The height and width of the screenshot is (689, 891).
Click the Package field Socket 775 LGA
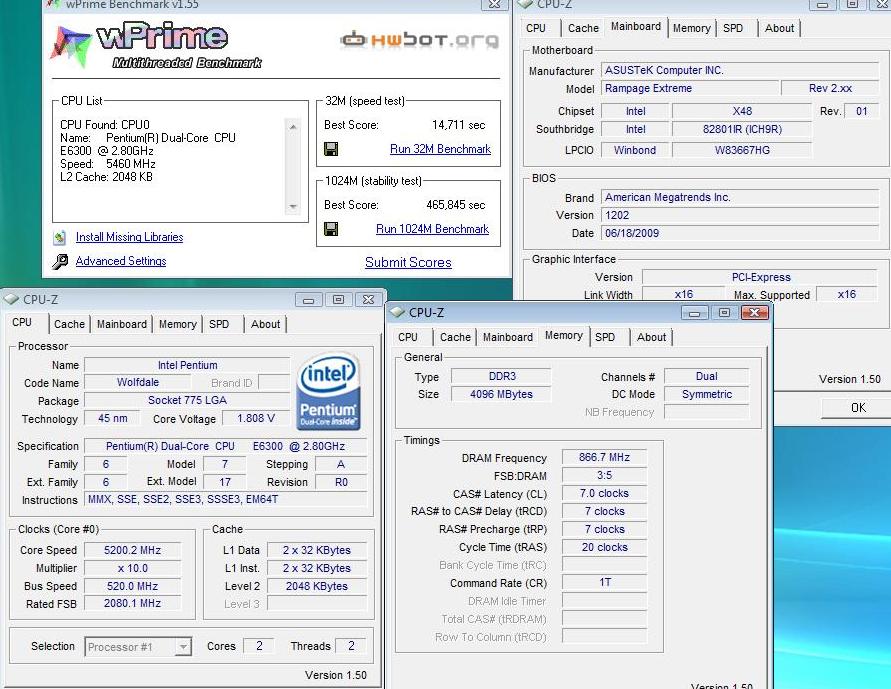187,400
